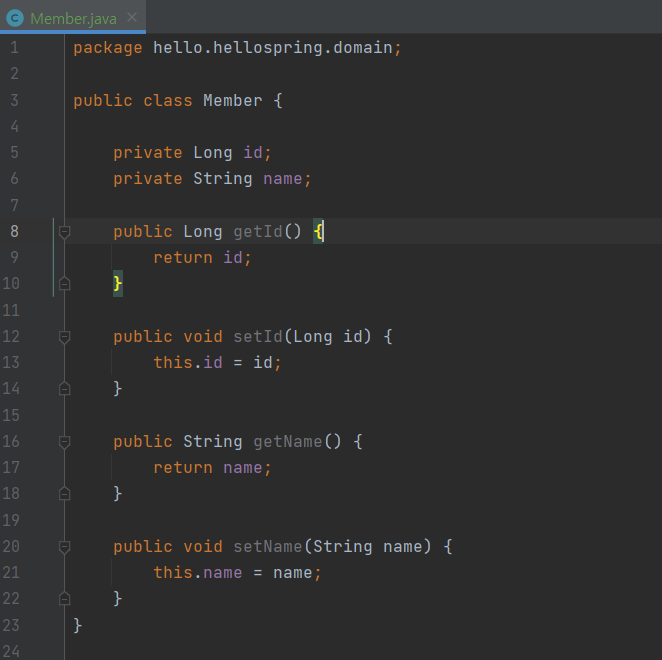Click line number 12 in the gutter
This screenshot has height=660, width=662.
(x=11, y=337)
